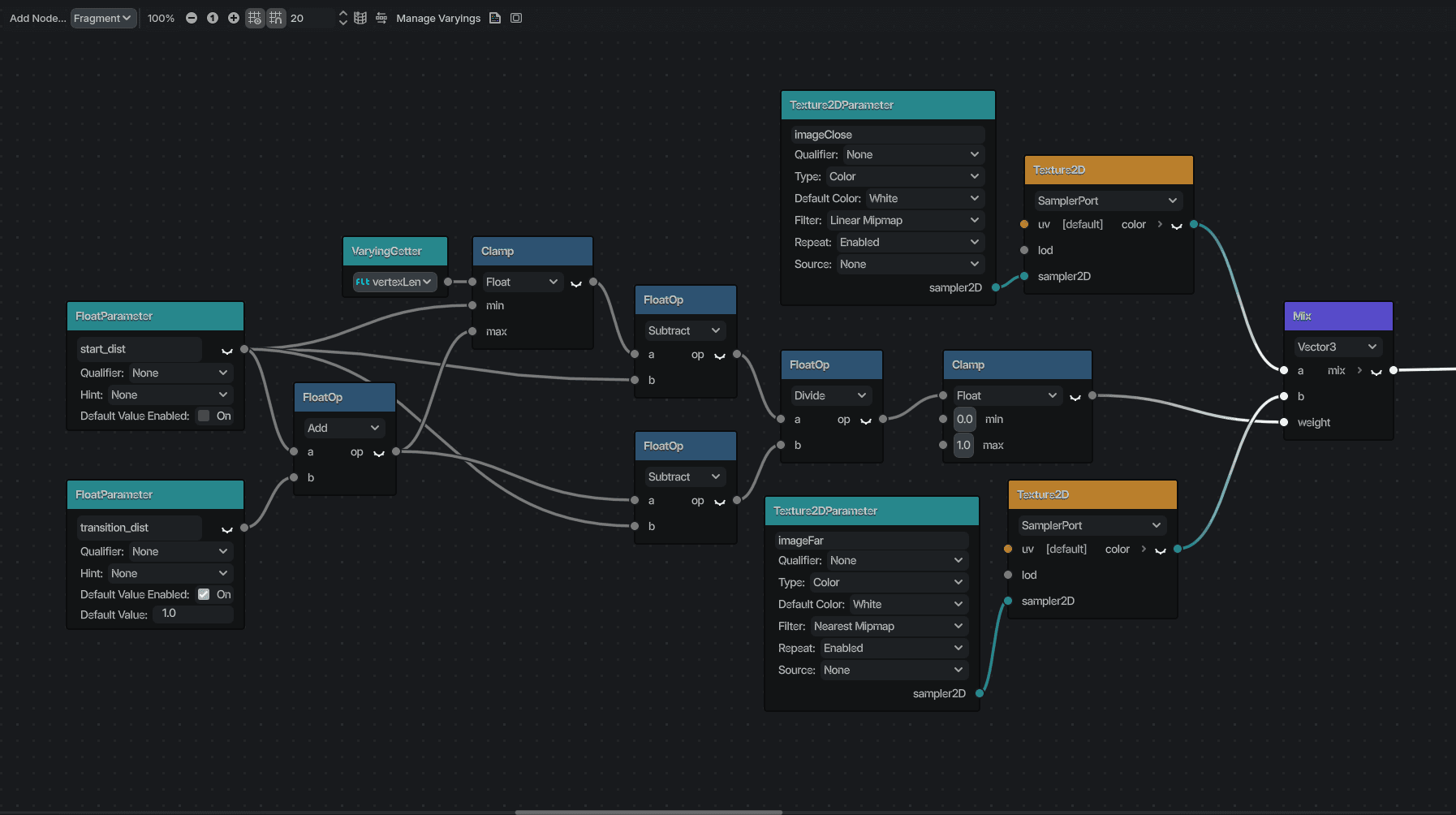Click the 100% zoom level label
Viewport: 1456px width, 815px height.
coord(161,18)
